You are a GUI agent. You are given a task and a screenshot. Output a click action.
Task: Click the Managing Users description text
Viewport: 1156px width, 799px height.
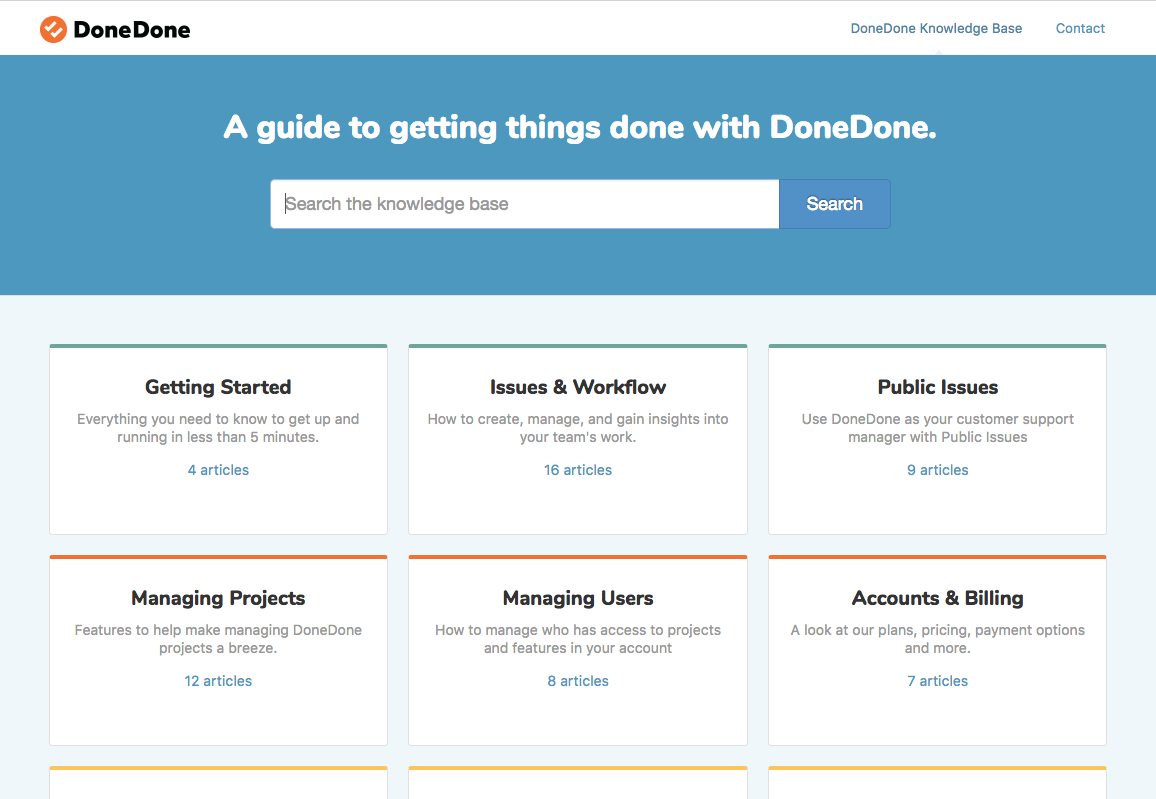click(578, 639)
